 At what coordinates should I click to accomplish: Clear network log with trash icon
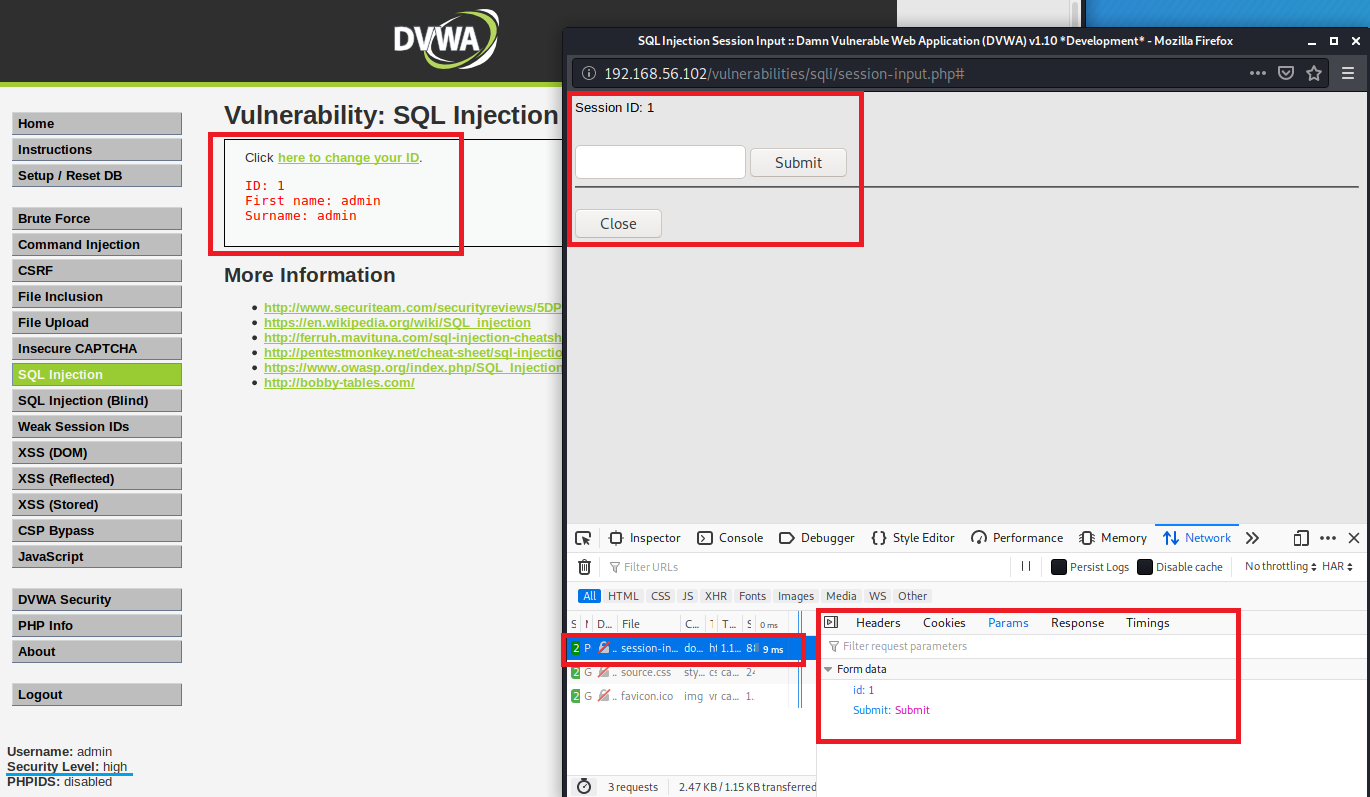pyautogui.click(x=585, y=567)
